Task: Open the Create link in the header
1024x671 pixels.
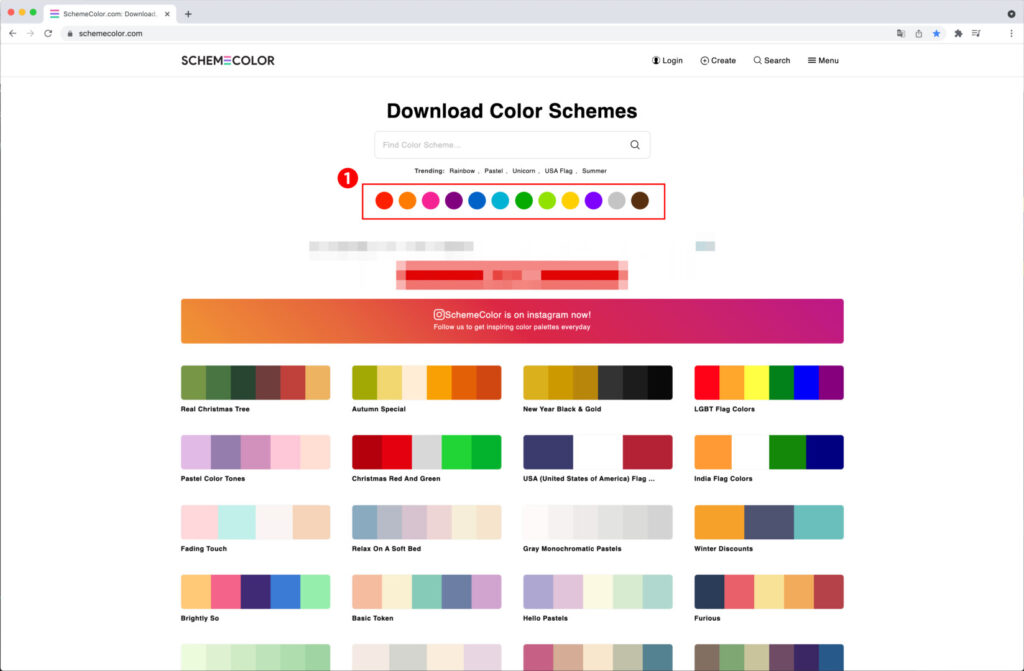Action: pos(718,60)
